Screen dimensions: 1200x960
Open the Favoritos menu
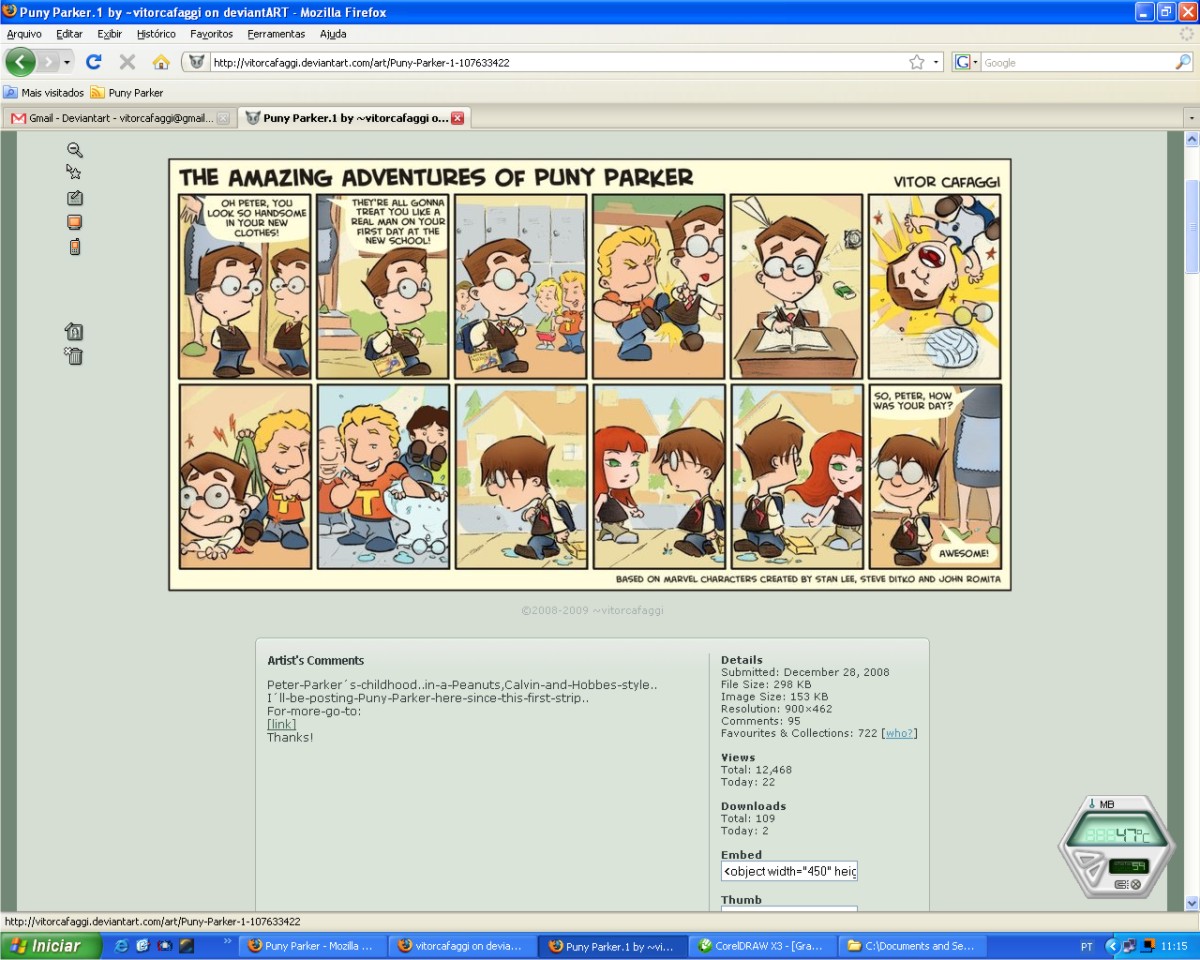pyautogui.click(x=211, y=34)
